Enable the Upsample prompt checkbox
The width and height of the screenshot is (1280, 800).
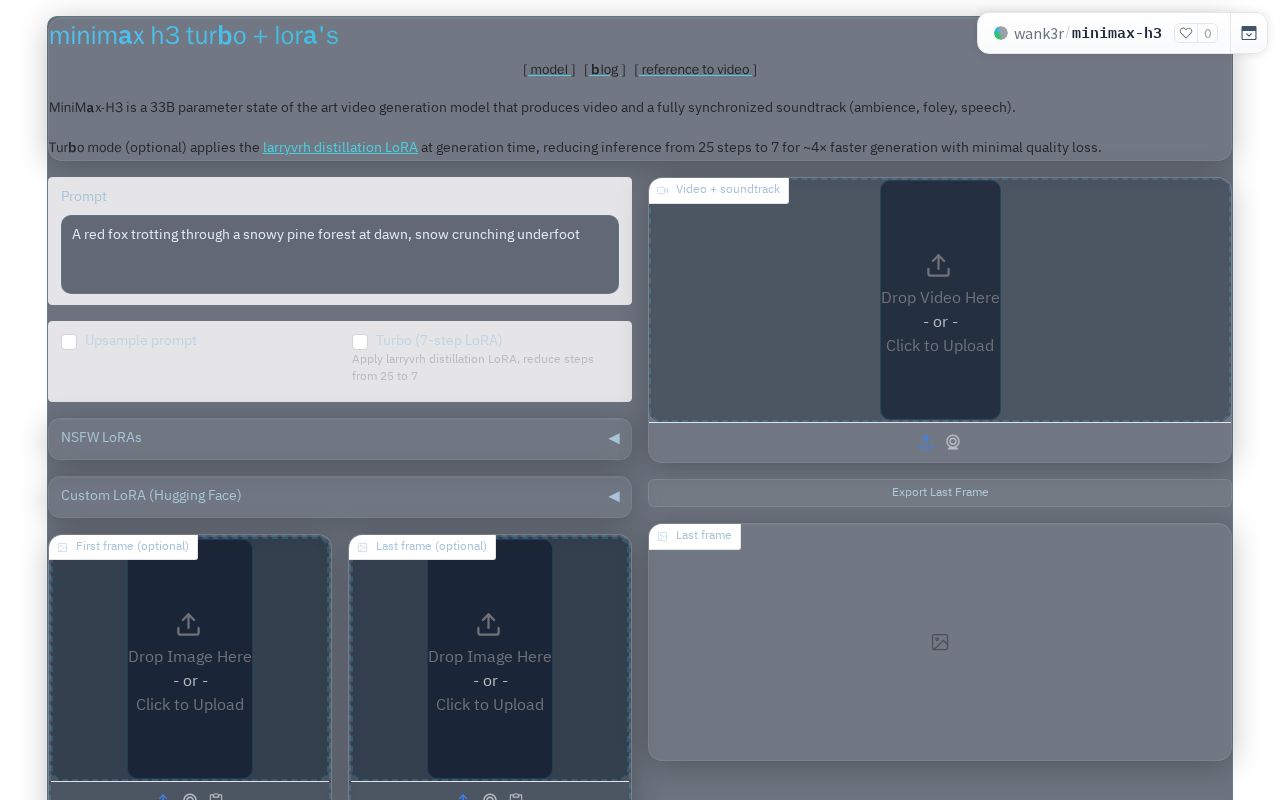[x=69, y=342]
